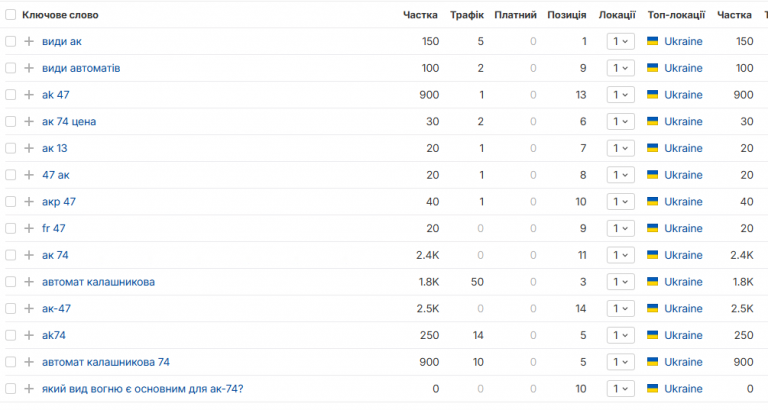Sort table by 'Позиція' column header
The width and height of the screenshot is (768, 410).
click(x=567, y=15)
